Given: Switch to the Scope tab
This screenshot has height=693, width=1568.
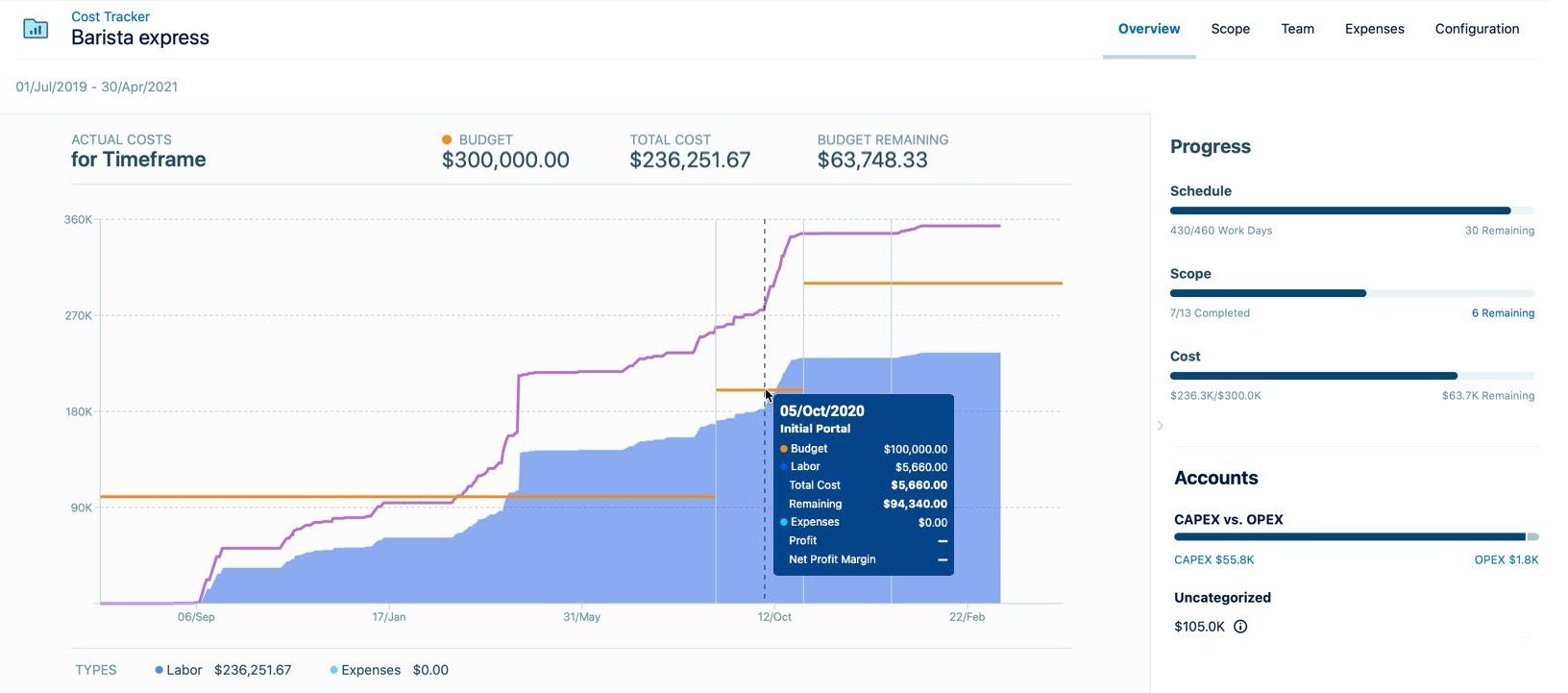Looking at the screenshot, I should point(1230,29).
